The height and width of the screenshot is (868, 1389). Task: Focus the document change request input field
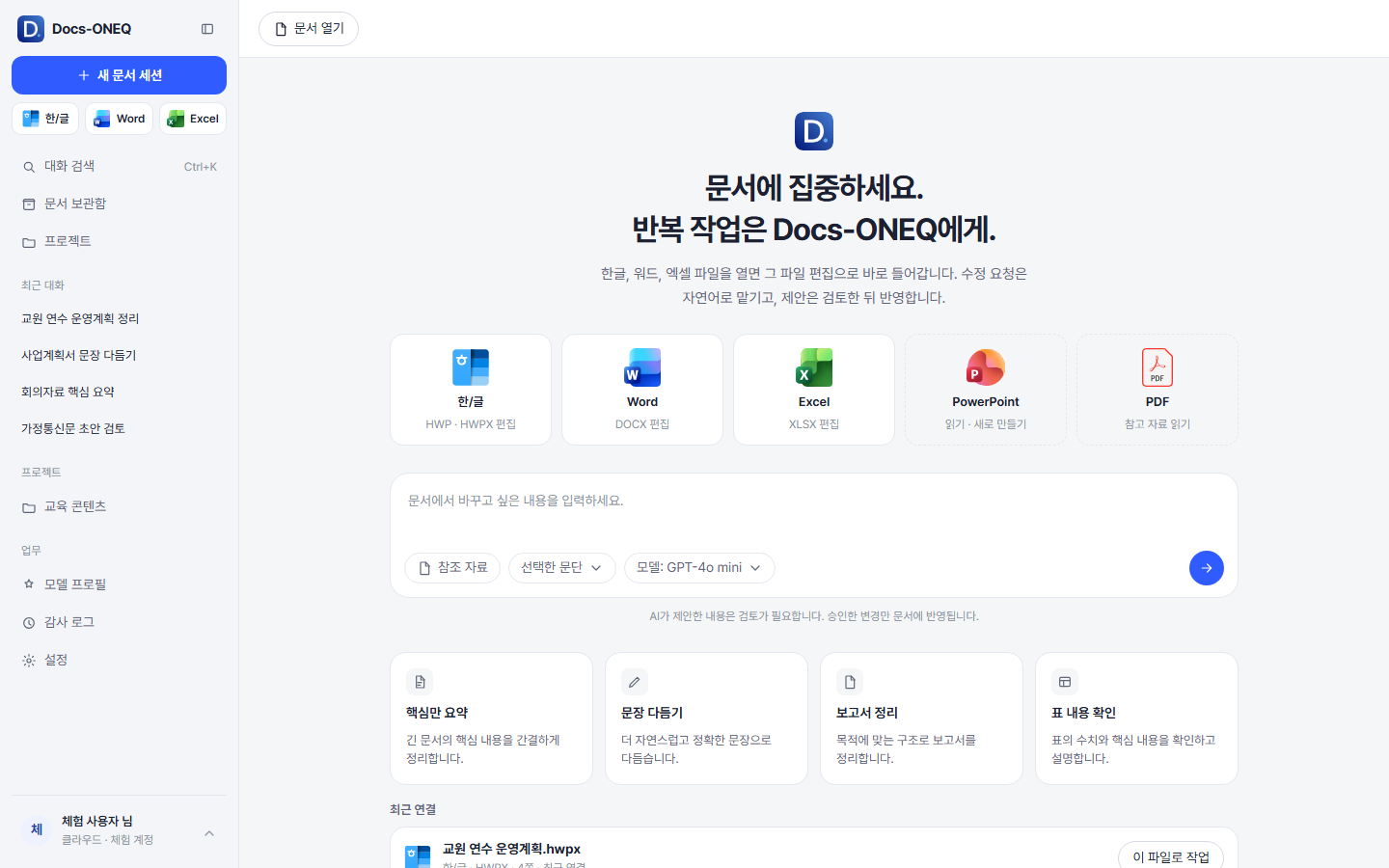[814, 509]
